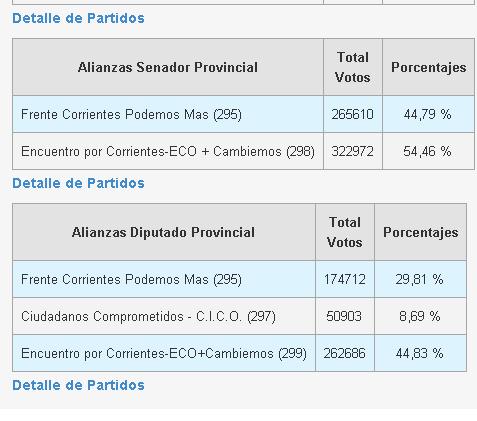477x421 pixels.
Task: Click the 174712 votes cell
Action: pyautogui.click(x=345, y=279)
